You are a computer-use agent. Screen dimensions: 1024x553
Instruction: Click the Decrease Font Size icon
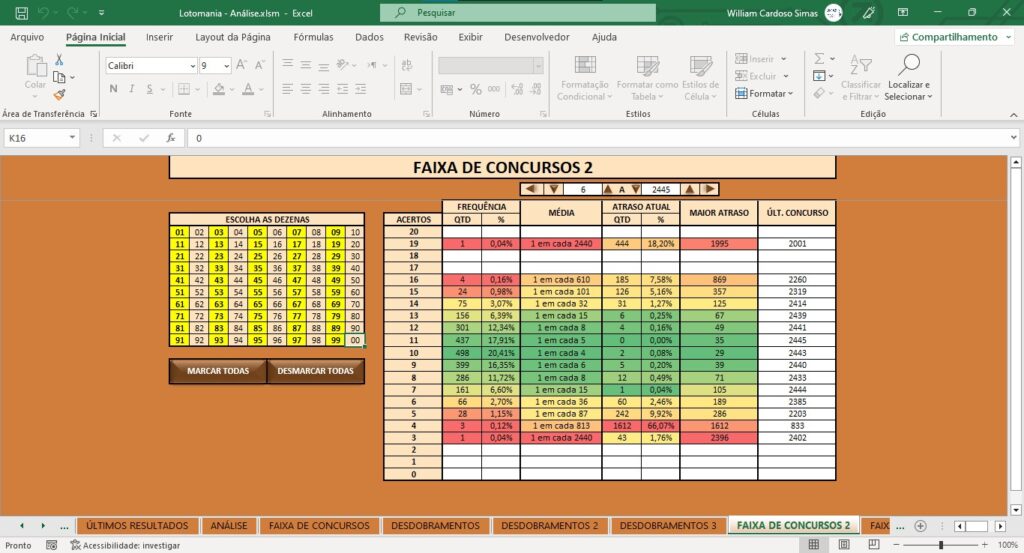coord(259,65)
